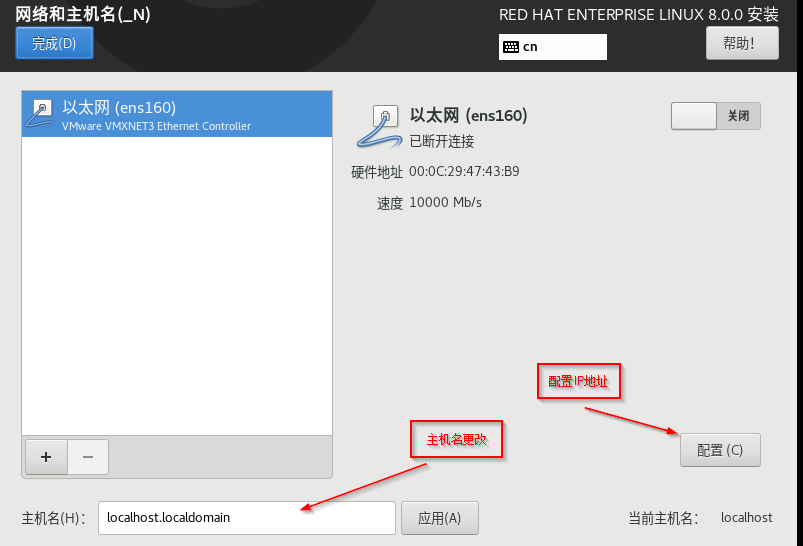This screenshot has height=546, width=803.
Task: Apply the hostname with the 应用(A) button
Action: 439,518
